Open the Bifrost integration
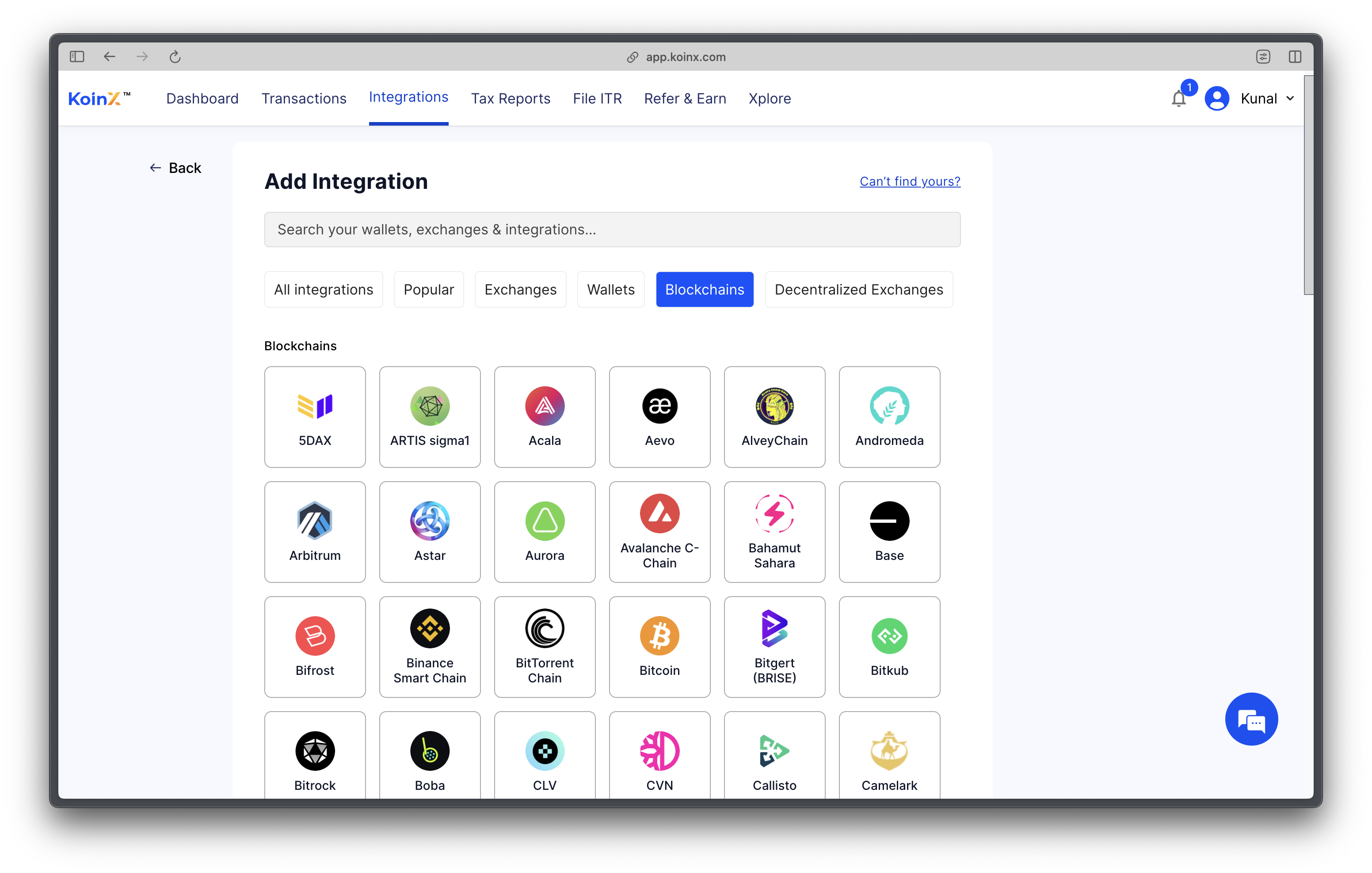Viewport: 1372px width, 873px height. 315,647
